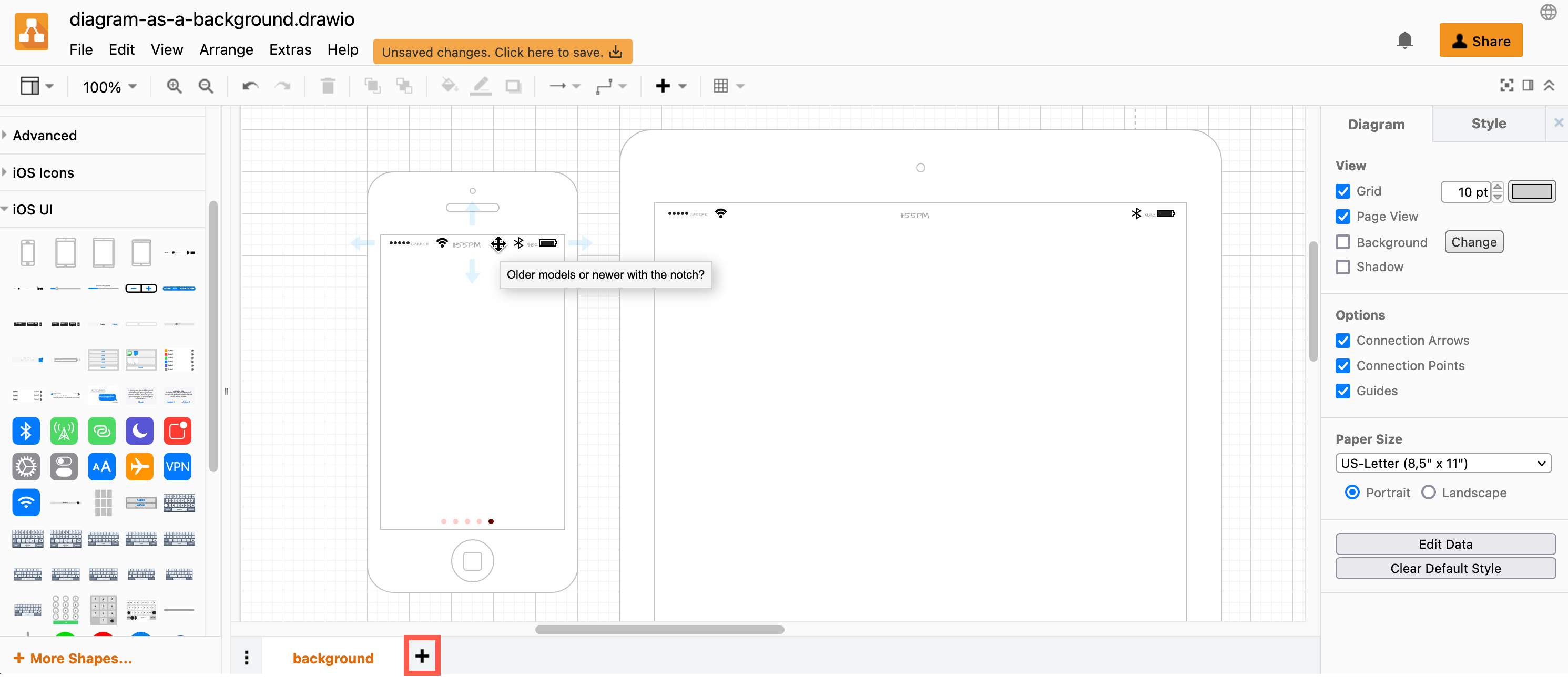Click the Shadow toolbar icon
The width and height of the screenshot is (1568, 677).
pyautogui.click(x=514, y=86)
